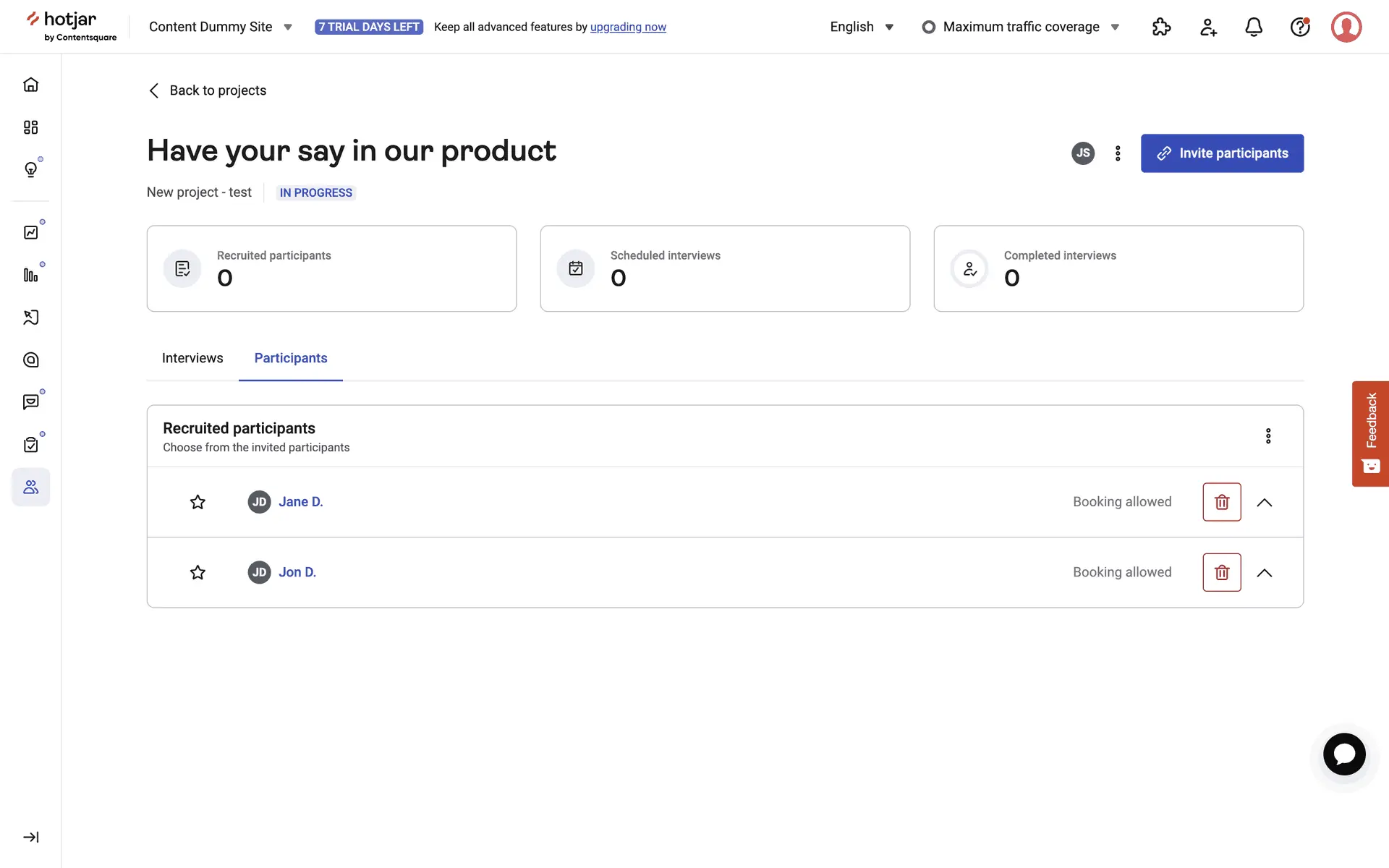
Task: Click the notifications bell icon
Action: tap(1254, 27)
